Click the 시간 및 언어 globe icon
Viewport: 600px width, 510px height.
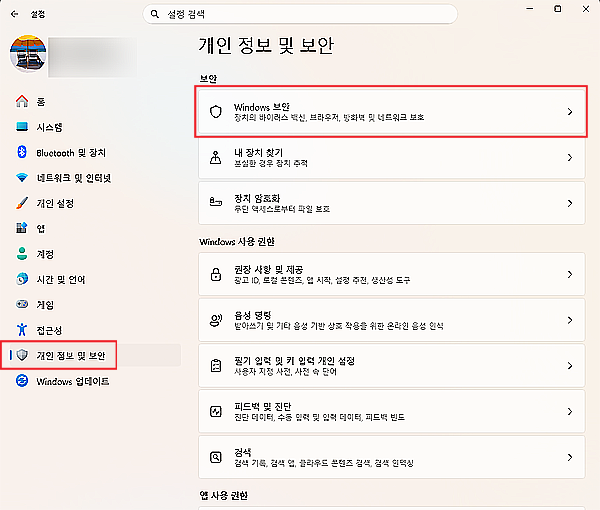click(22, 279)
